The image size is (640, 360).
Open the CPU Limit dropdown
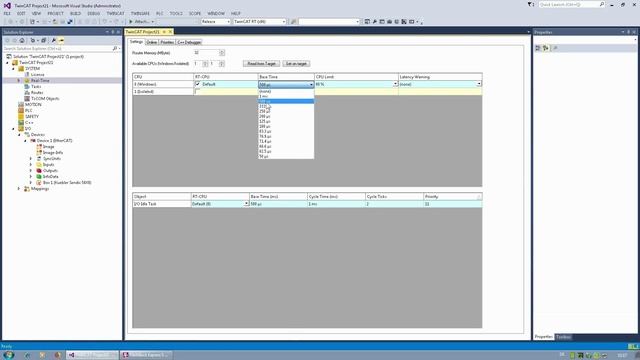[x=395, y=84]
